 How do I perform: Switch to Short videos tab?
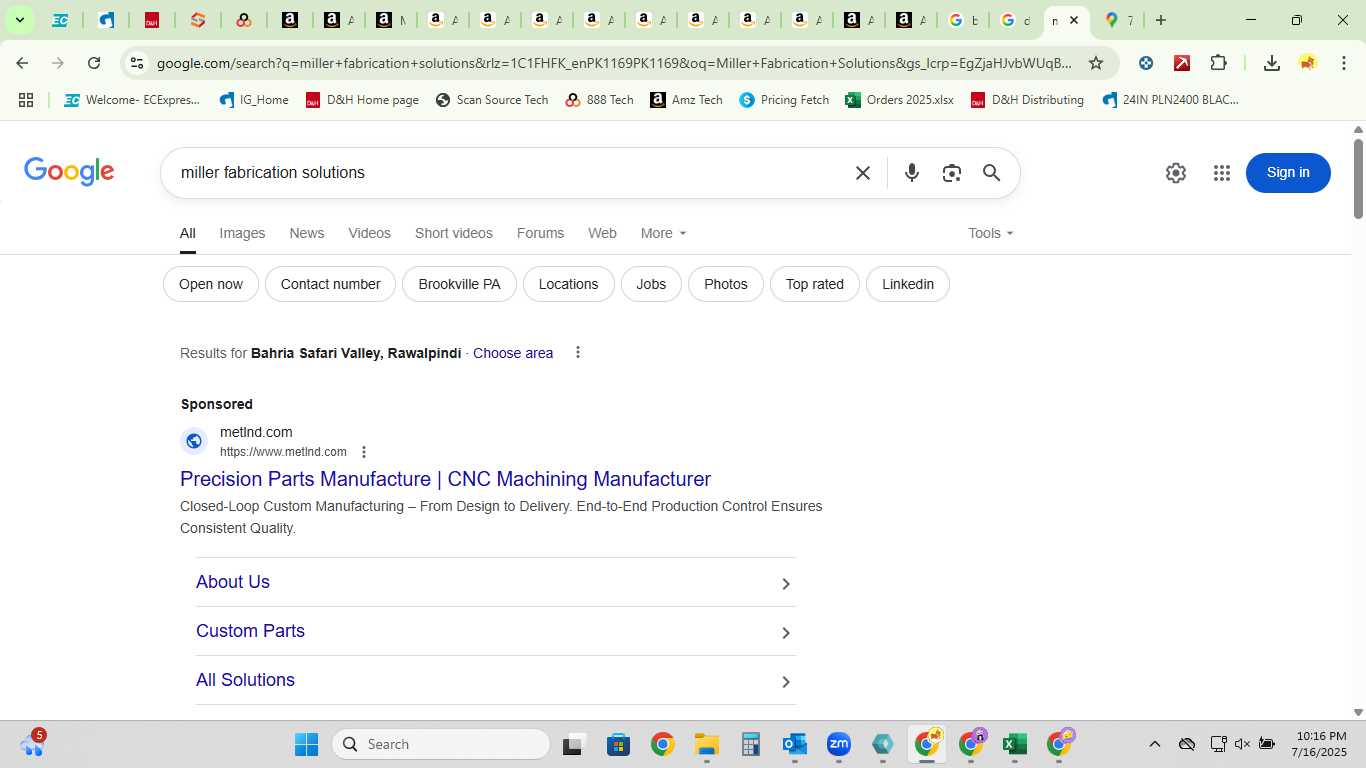[454, 233]
